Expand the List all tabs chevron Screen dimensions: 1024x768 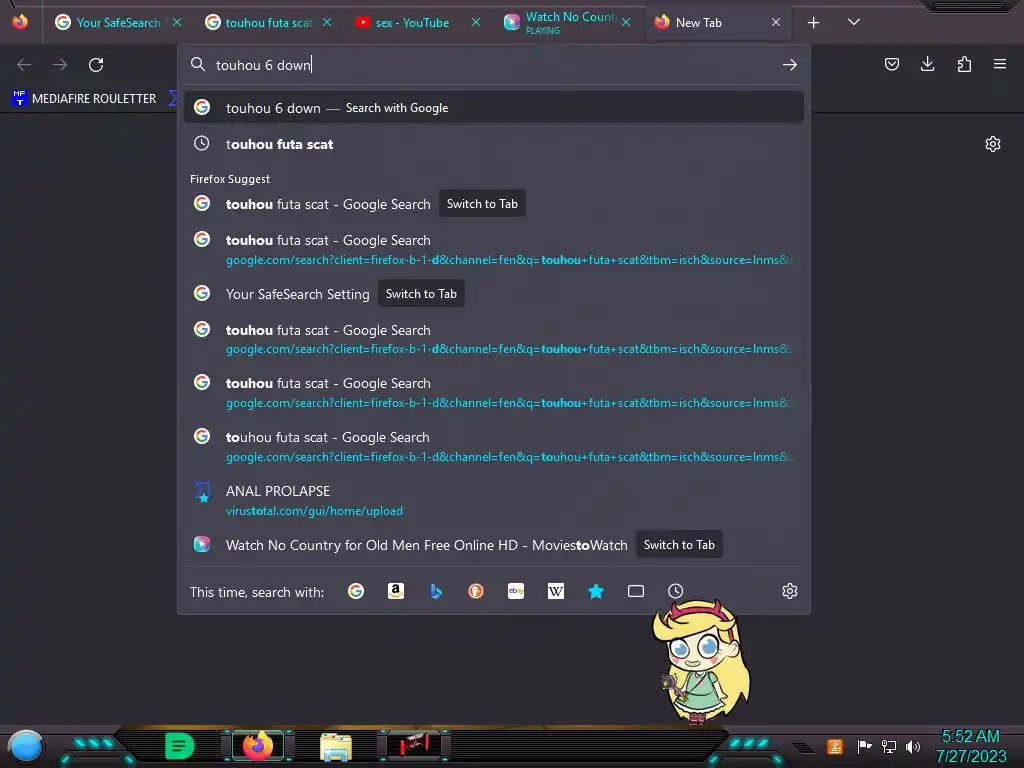[x=854, y=22]
